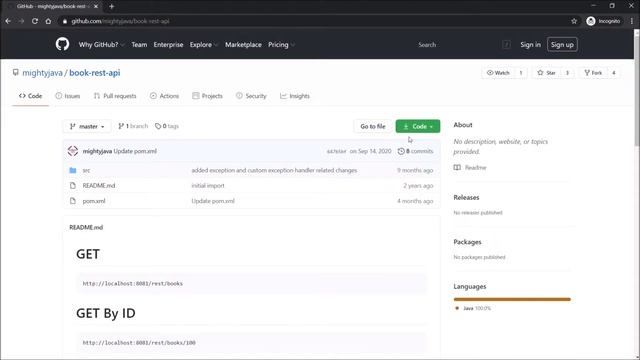Click the Java 100.0% language entry
This screenshot has height=360, width=640.
click(x=473, y=308)
